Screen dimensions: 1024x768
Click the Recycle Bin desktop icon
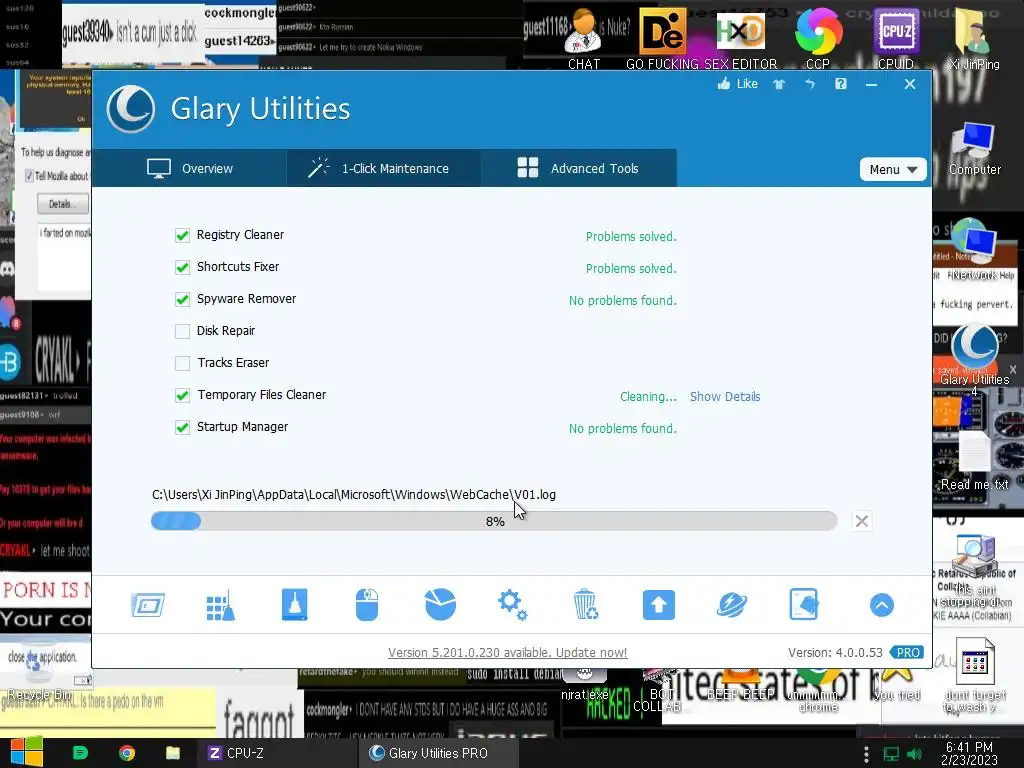[37, 673]
